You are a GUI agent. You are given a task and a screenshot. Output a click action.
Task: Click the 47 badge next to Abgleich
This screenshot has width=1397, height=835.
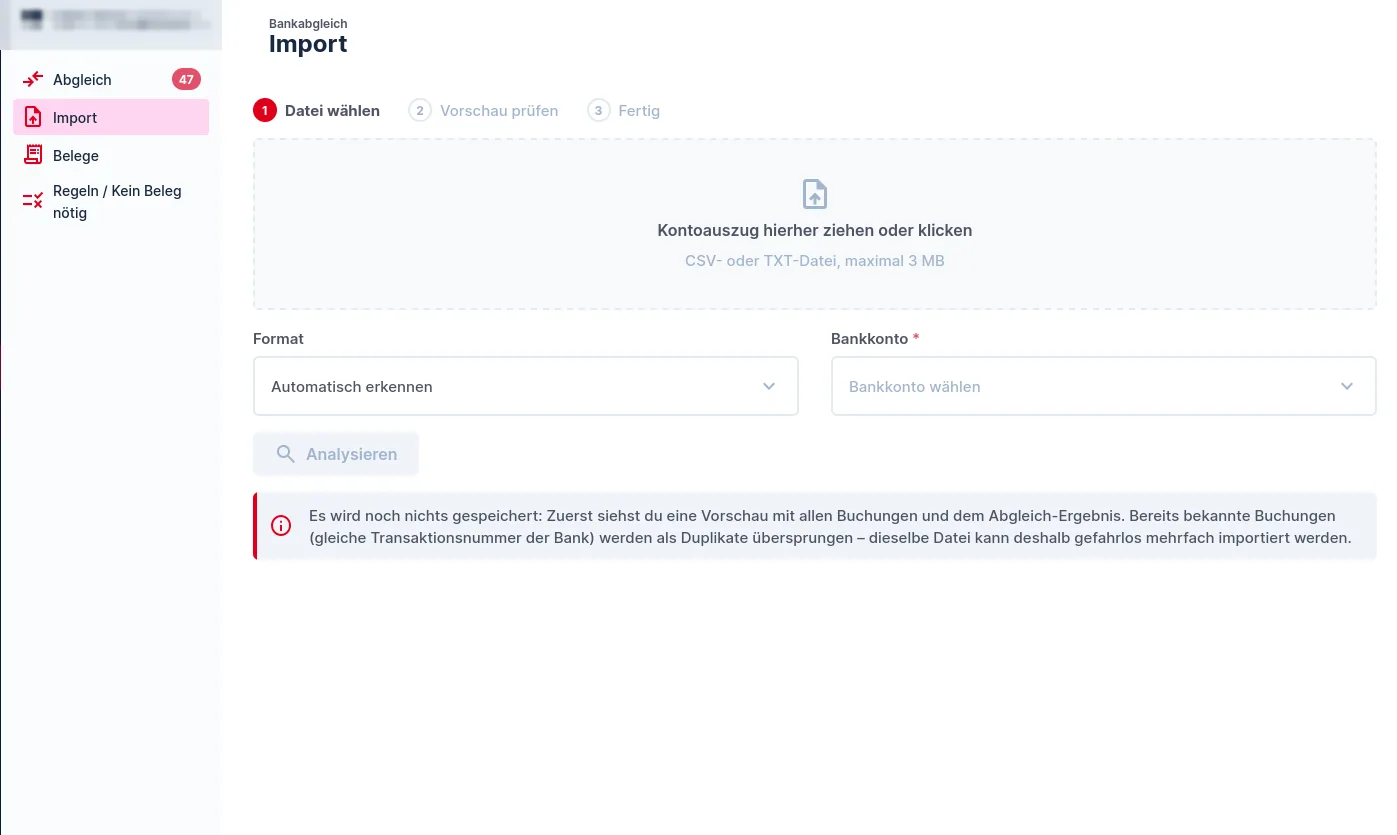click(x=186, y=80)
